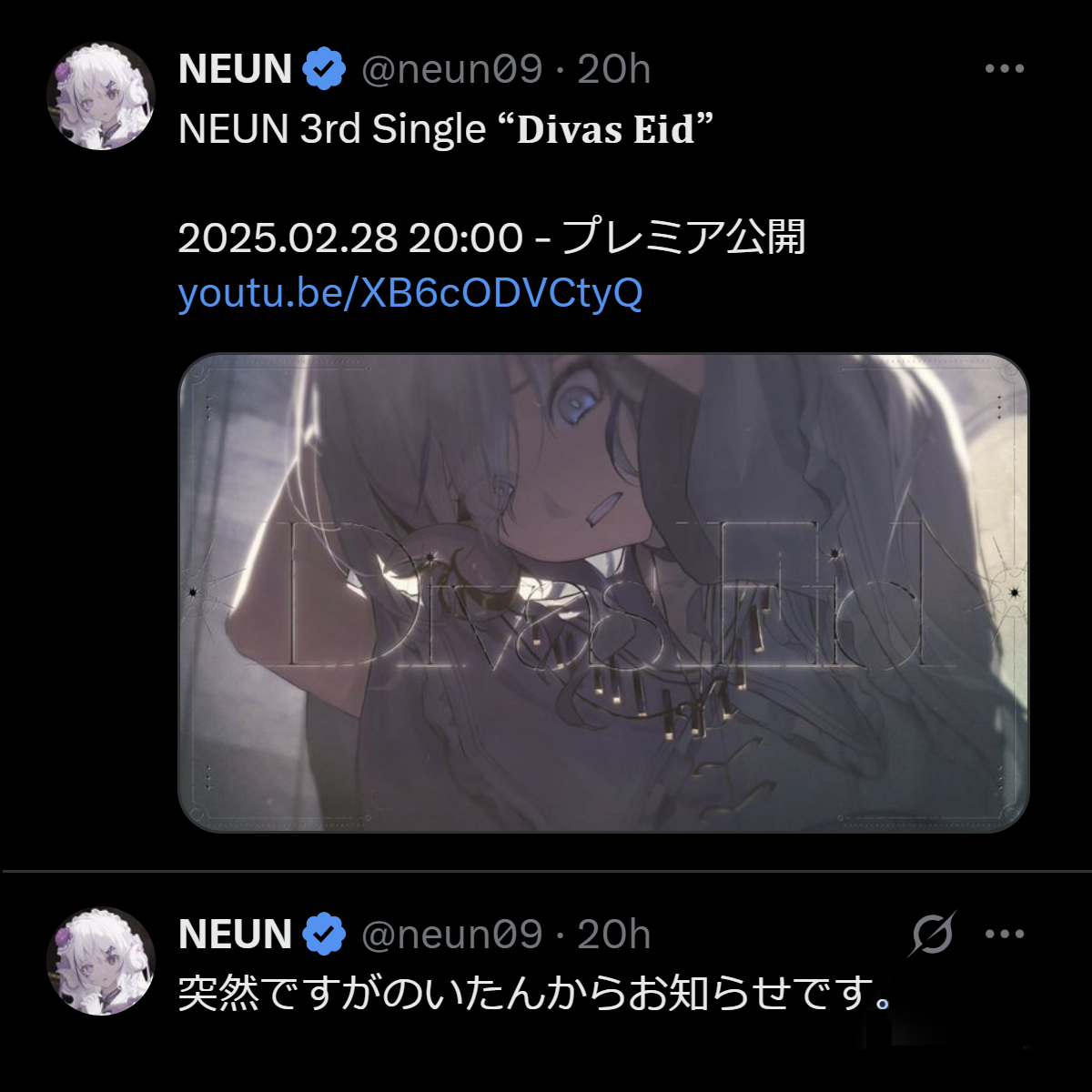1092x1092 pixels.
Task: Open NEUN's profile avatar on the second tweet
Action: [101, 962]
